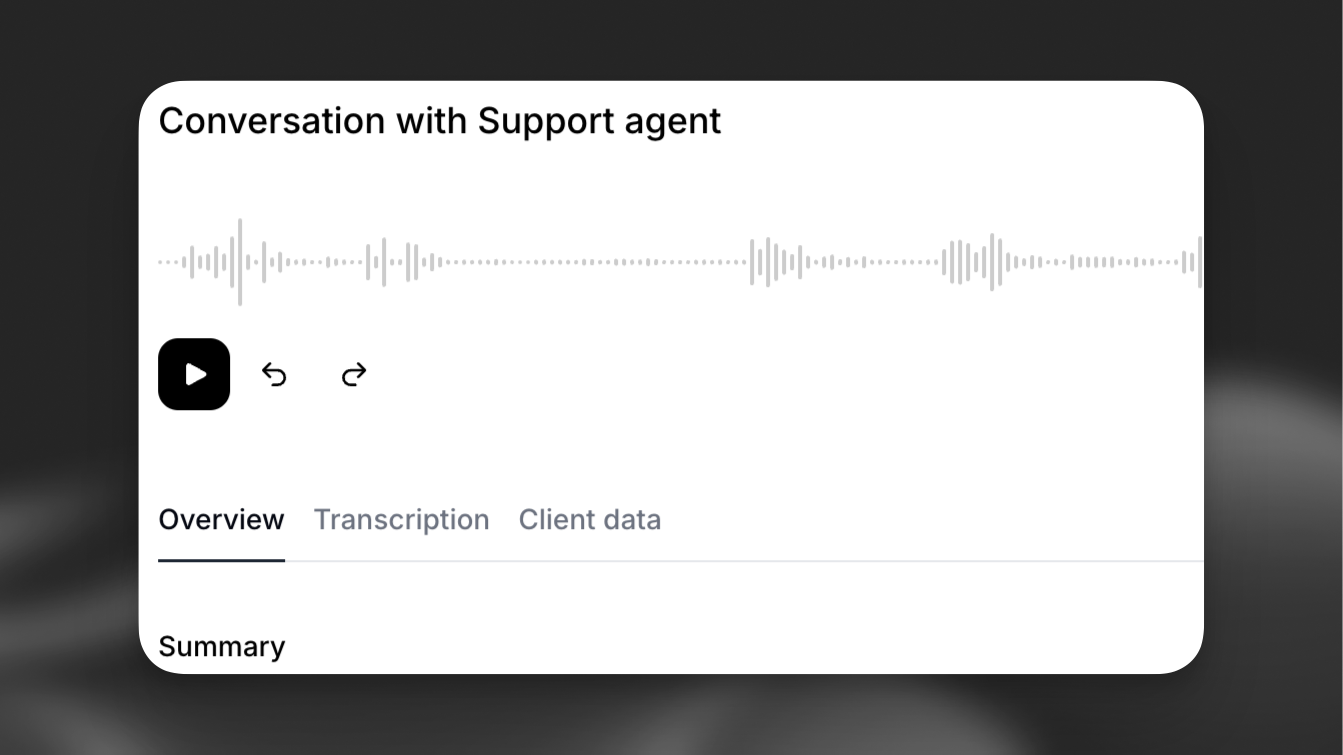Open the Client data tab

pyautogui.click(x=589, y=519)
